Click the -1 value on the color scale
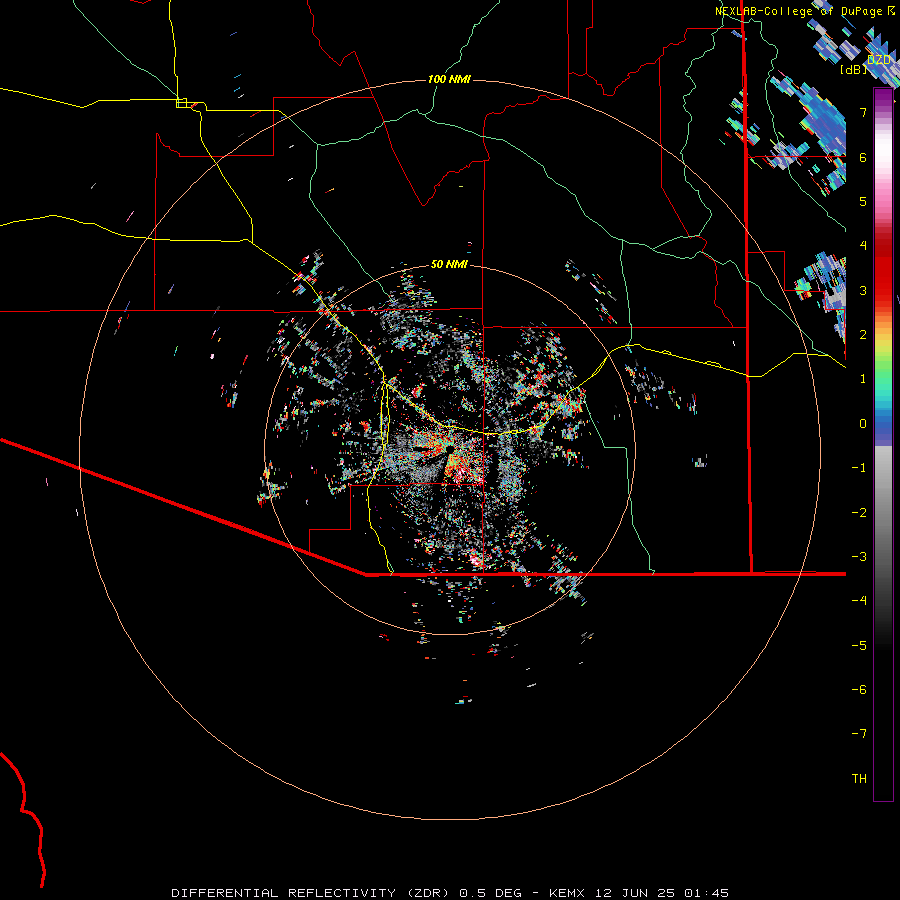Image resolution: width=900 pixels, height=900 pixels. point(859,468)
